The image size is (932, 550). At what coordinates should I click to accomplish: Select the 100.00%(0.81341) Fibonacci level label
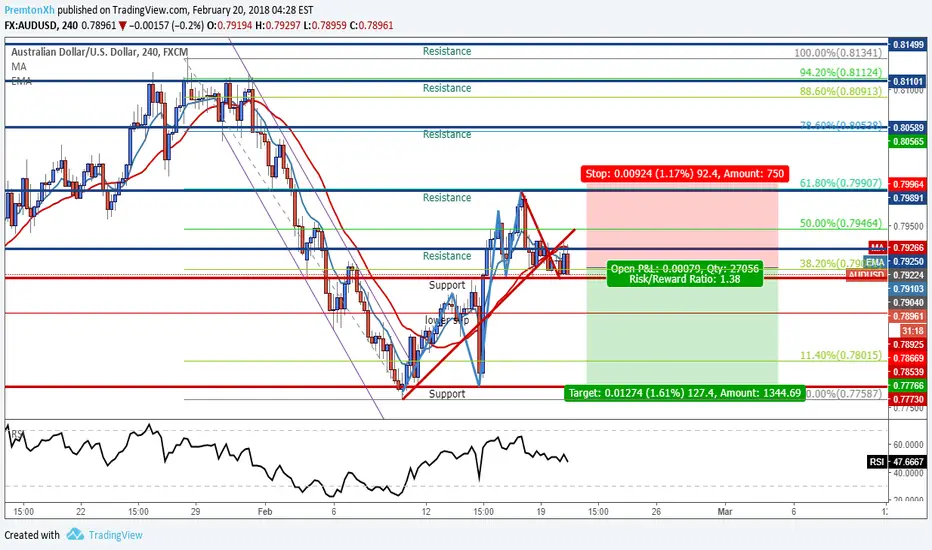[x=838, y=53]
